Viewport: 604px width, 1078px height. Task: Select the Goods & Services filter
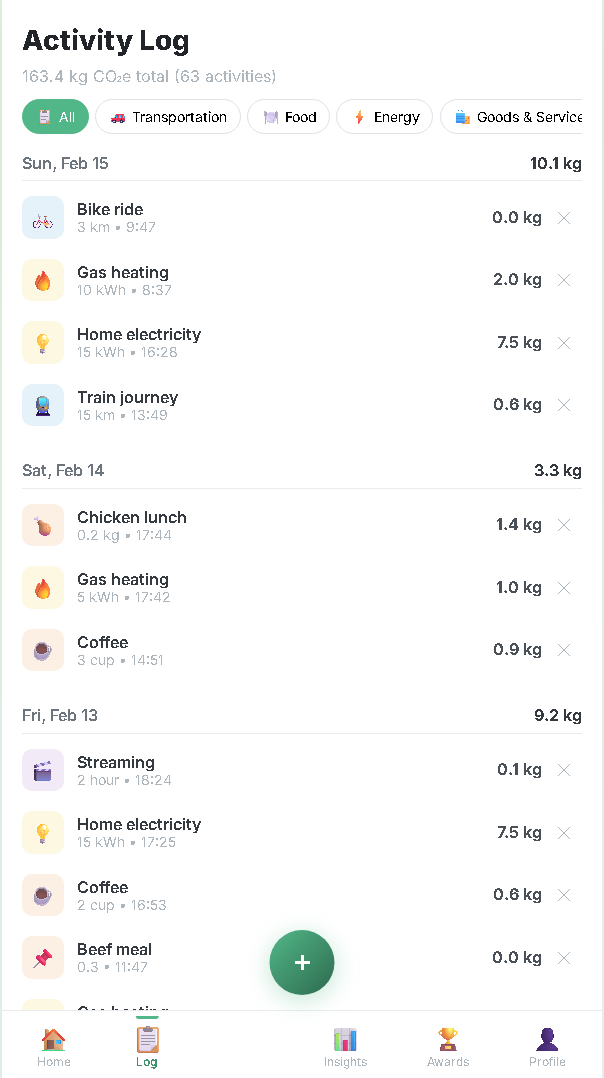[511, 117]
